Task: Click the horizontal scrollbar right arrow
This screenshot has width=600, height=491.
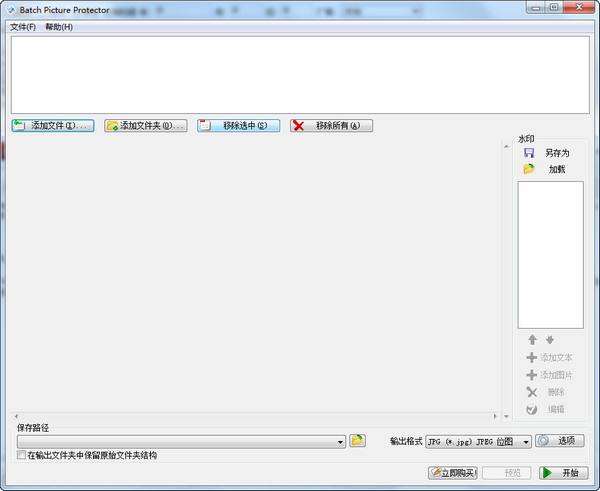Action: tap(495, 416)
